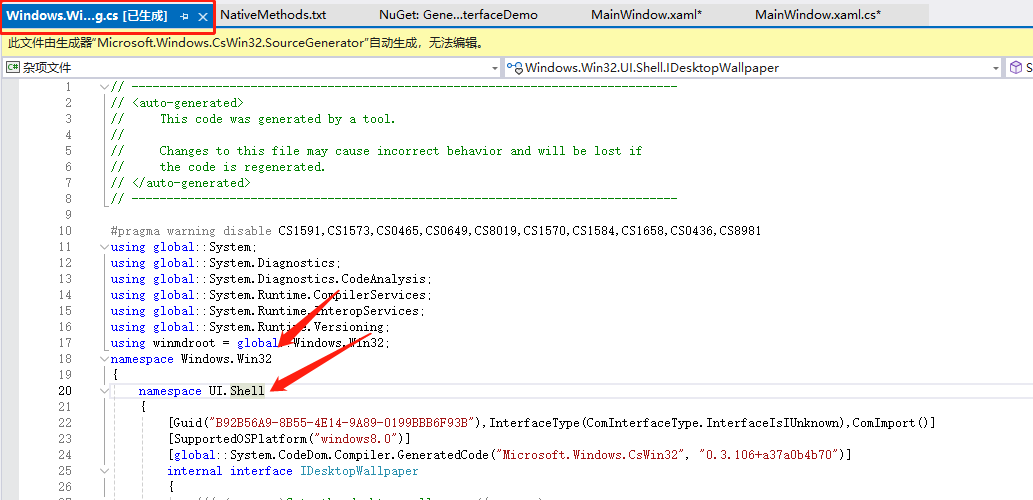1033x500 pixels.
Task: Click the 'winmdroot' alias on line 17
Action: (184, 343)
